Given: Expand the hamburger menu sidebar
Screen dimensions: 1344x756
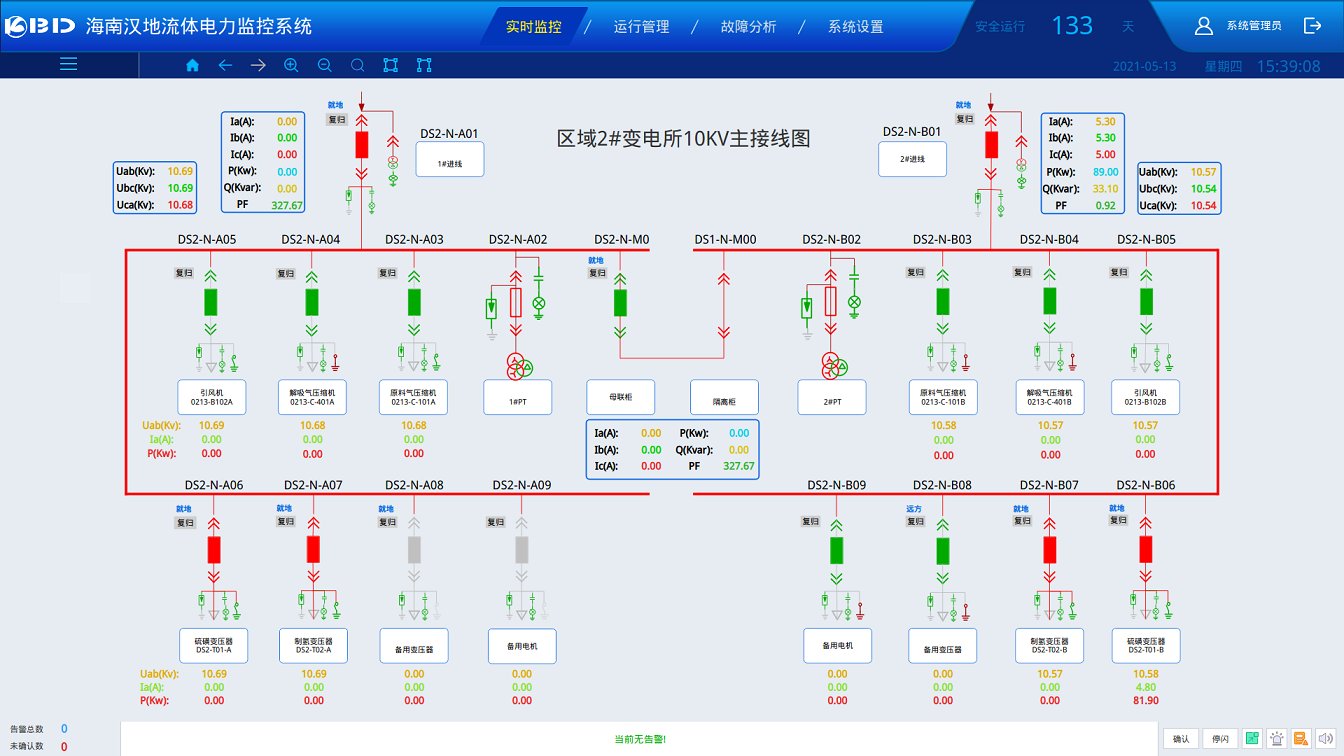Looking at the screenshot, I should pos(68,65).
